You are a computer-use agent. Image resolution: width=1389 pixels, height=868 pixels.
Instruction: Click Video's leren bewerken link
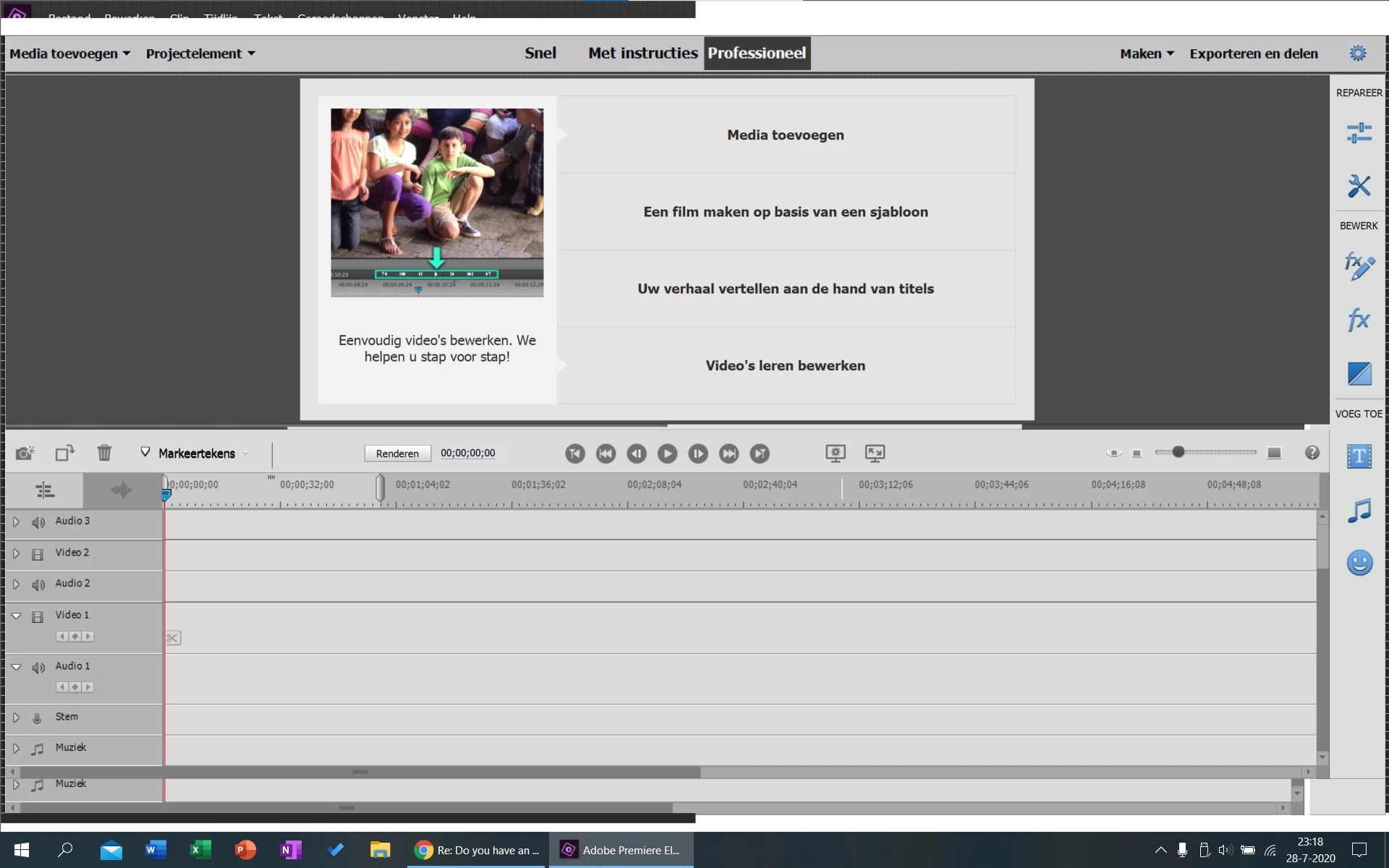point(785,366)
